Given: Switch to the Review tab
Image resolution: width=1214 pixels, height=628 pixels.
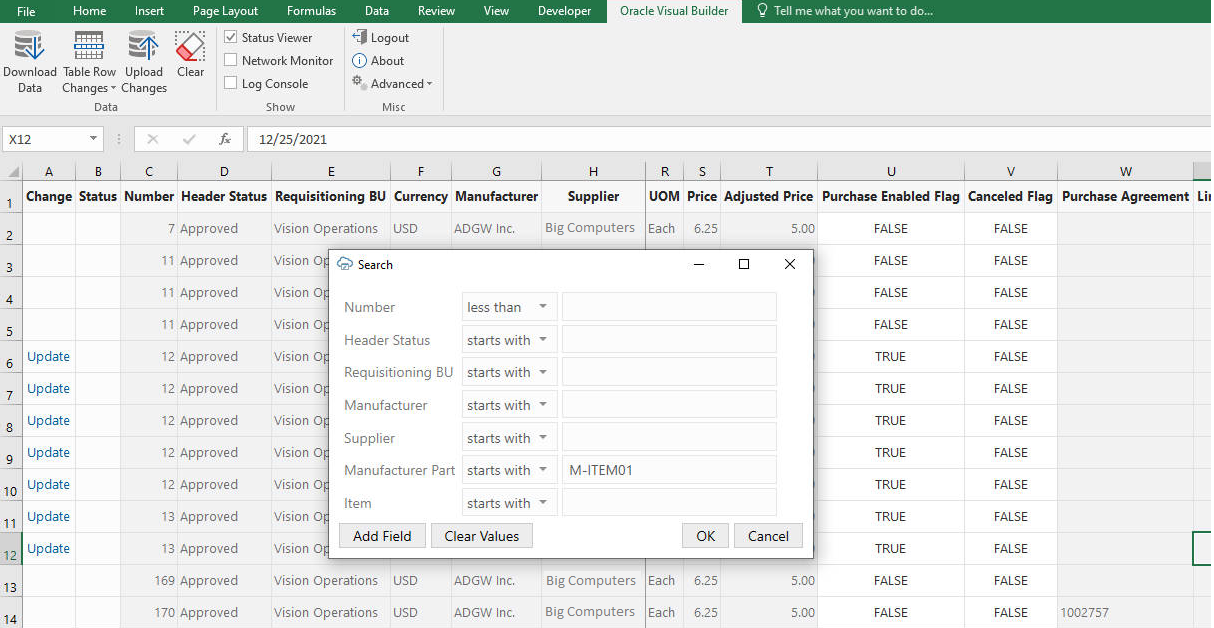Looking at the screenshot, I should (436, 11).
